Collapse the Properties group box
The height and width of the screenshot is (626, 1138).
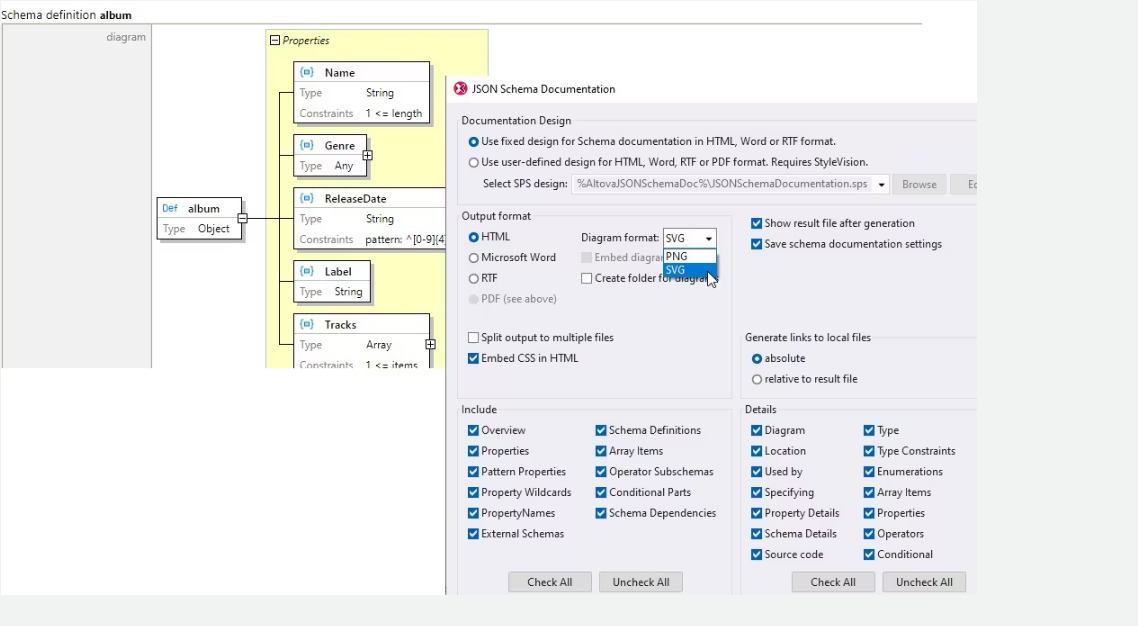click(x=275, y=41)
